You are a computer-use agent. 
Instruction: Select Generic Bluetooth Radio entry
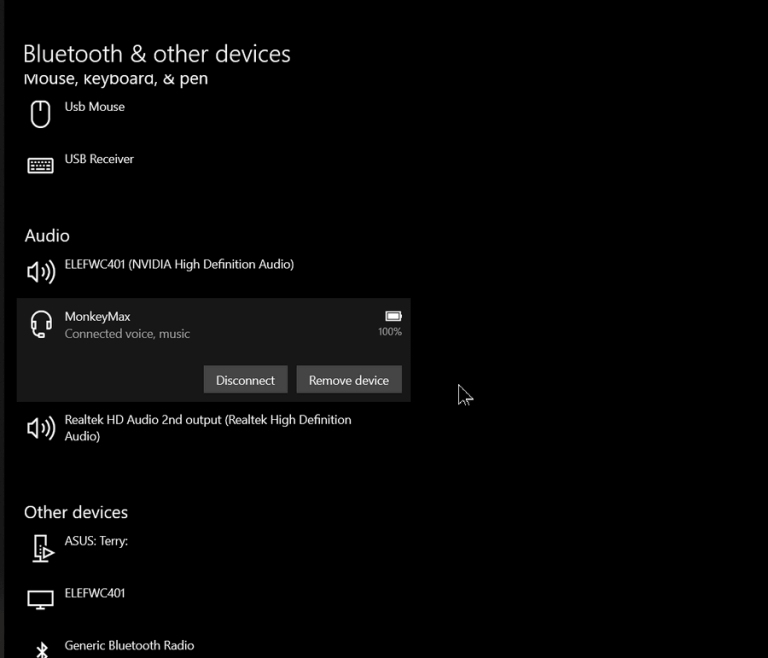129,646
